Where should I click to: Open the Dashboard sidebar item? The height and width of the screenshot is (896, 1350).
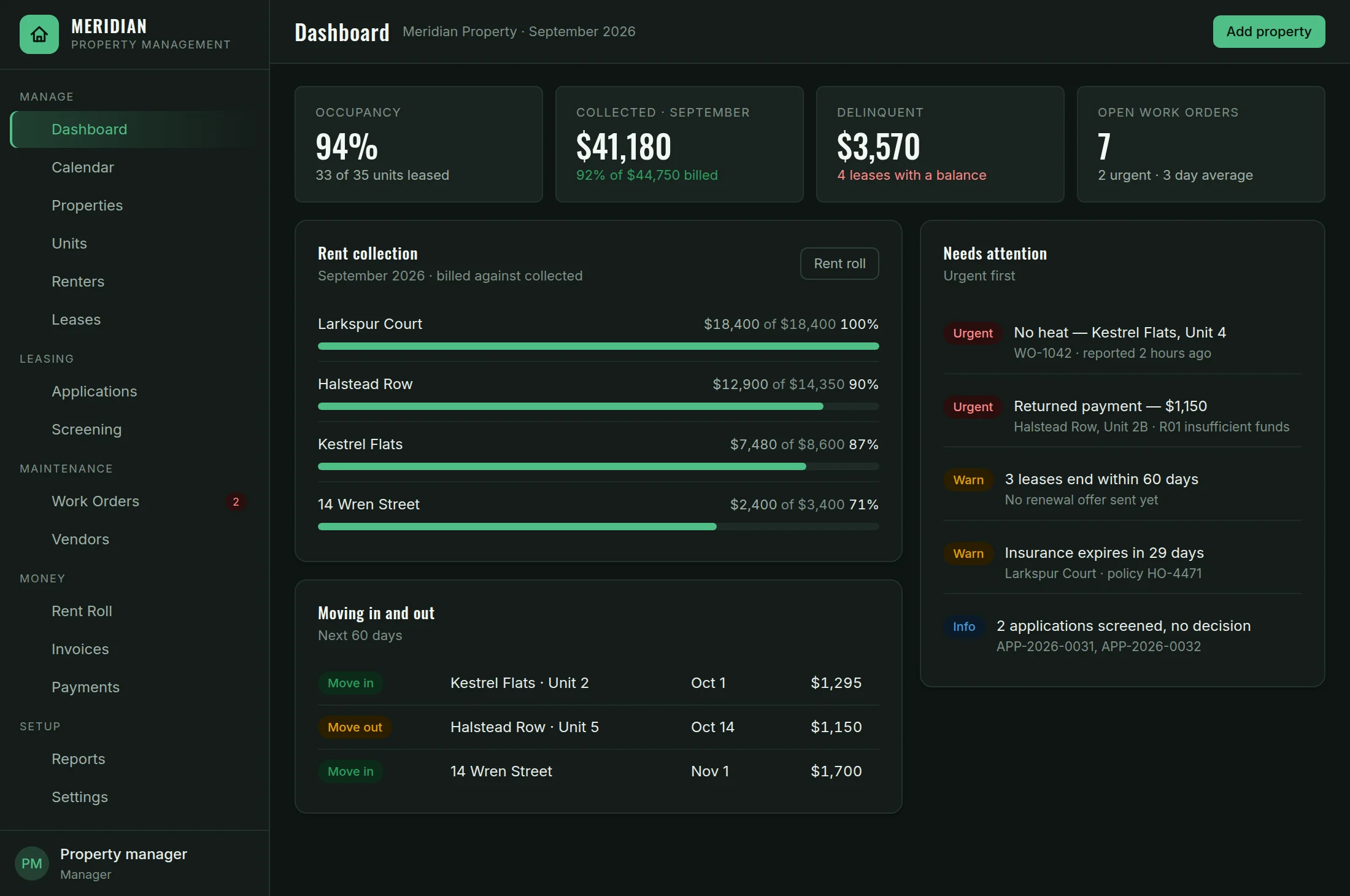click(x=134, y=129)
